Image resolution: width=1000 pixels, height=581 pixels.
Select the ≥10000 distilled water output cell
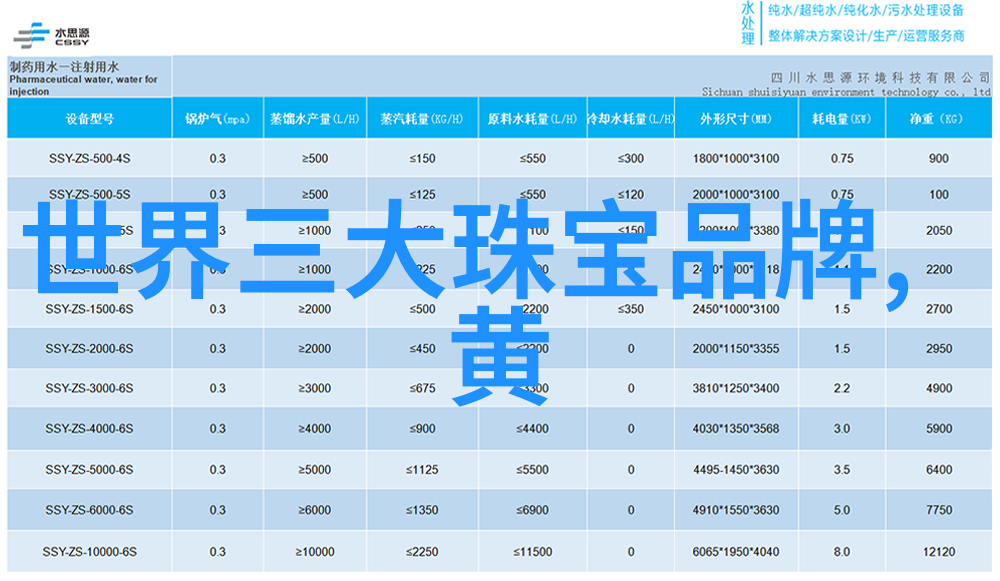point(315,552)
